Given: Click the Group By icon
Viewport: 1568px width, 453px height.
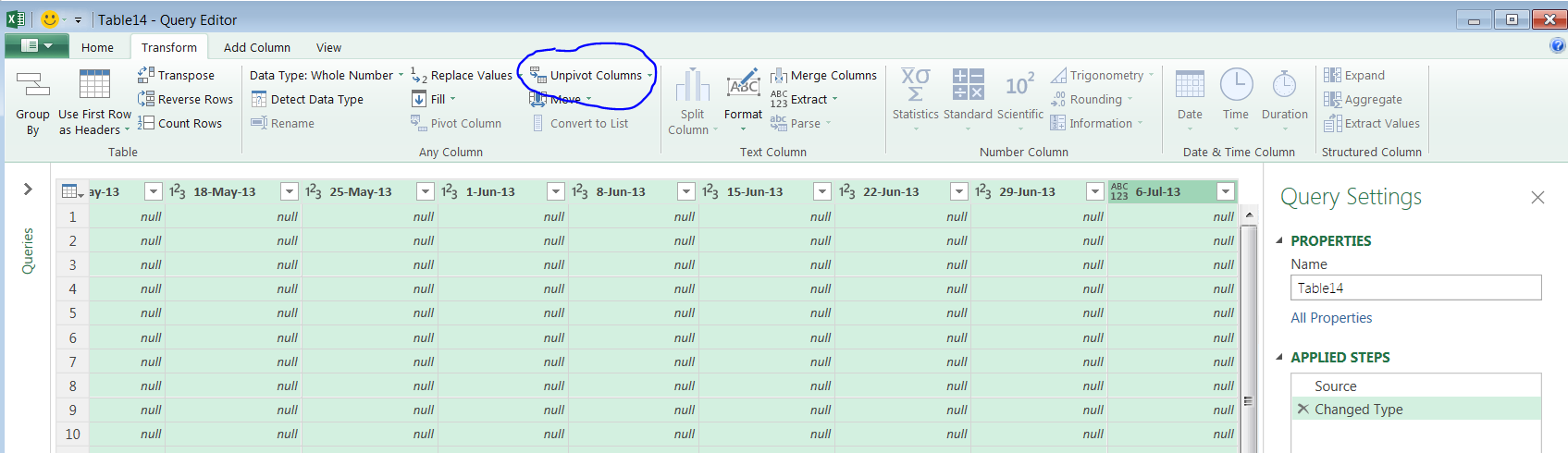Looking at the screenshot, I should (32, 86).
